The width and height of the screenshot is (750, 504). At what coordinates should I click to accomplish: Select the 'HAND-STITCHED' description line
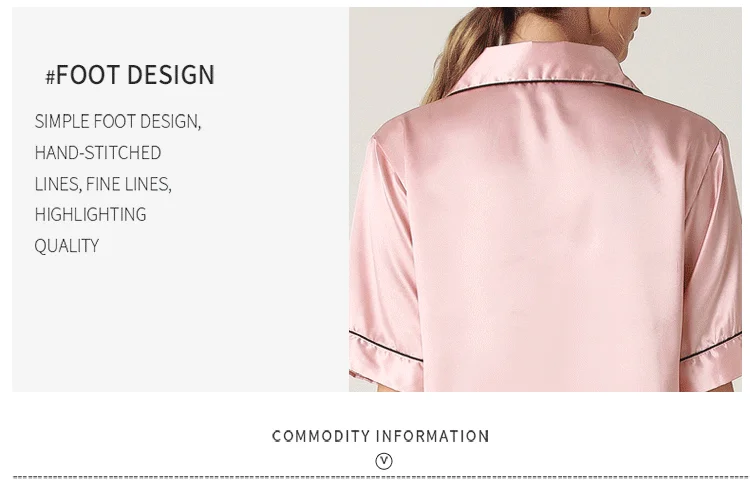(98, 153)
